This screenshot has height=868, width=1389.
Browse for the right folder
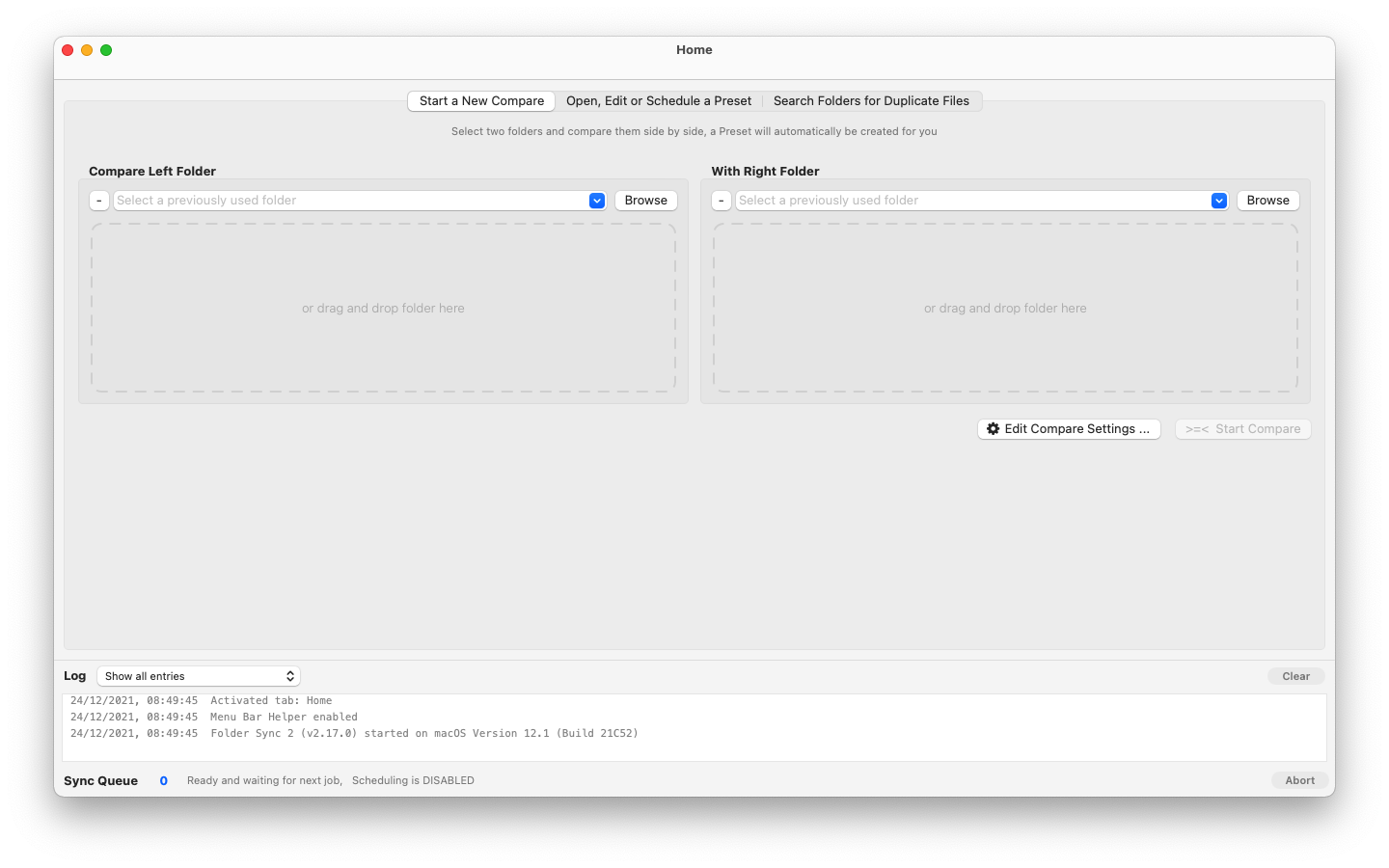pos(1267,201)
